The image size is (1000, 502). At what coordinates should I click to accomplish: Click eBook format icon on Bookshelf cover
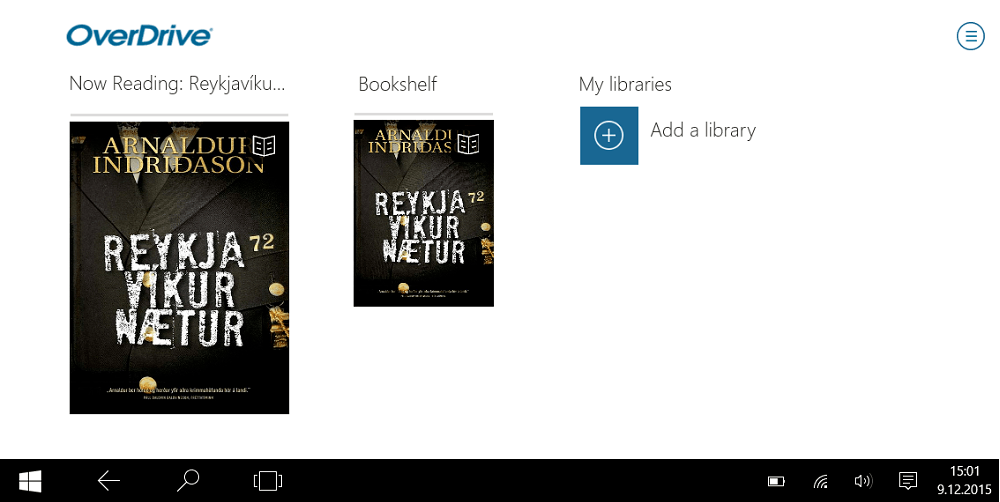(469, 144)
